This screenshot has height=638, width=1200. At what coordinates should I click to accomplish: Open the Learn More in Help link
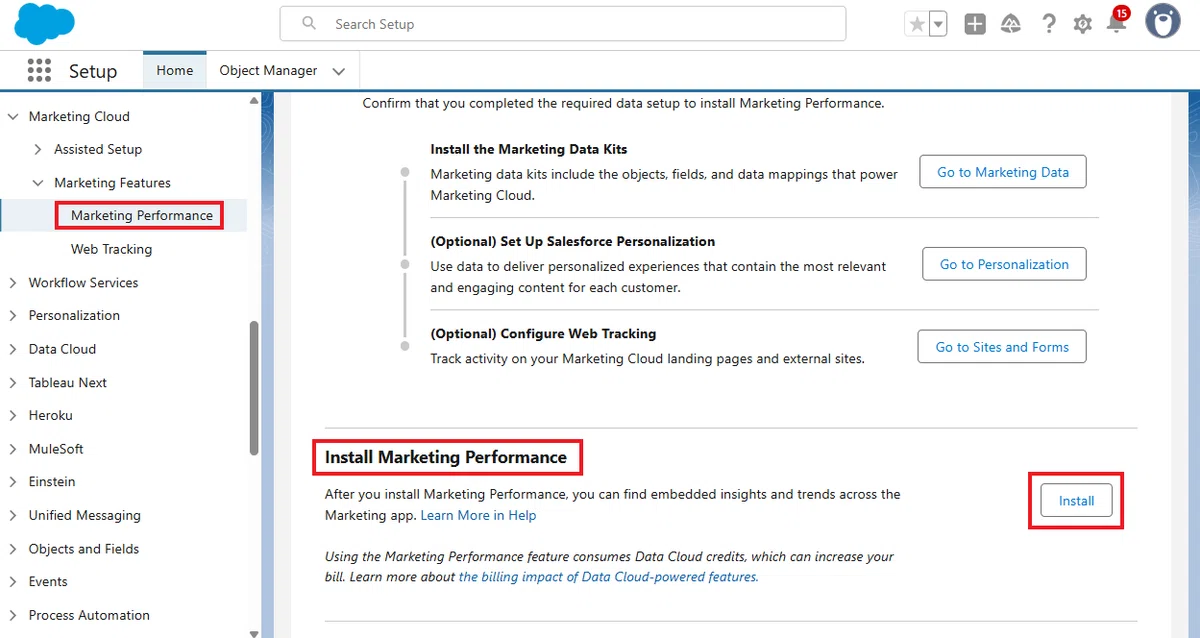tap(478, 516)
